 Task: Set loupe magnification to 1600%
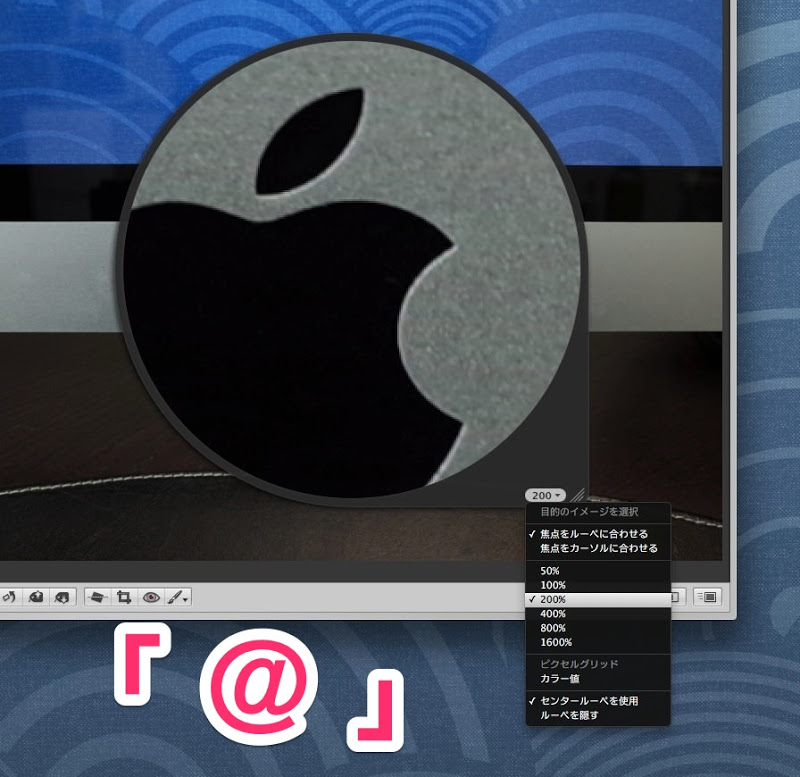(x=598, y=642)
